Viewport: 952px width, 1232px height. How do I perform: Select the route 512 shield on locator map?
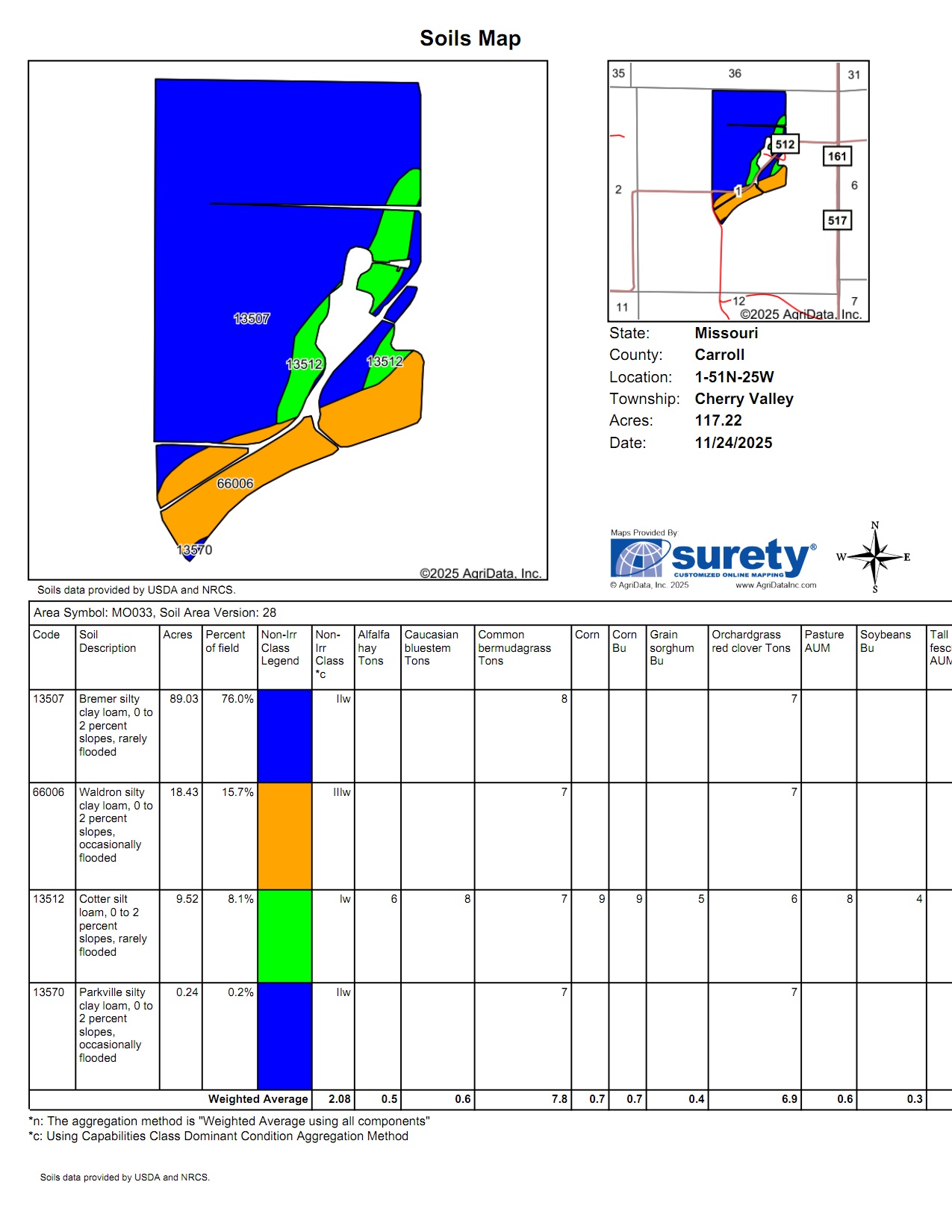tap(784, 145)
